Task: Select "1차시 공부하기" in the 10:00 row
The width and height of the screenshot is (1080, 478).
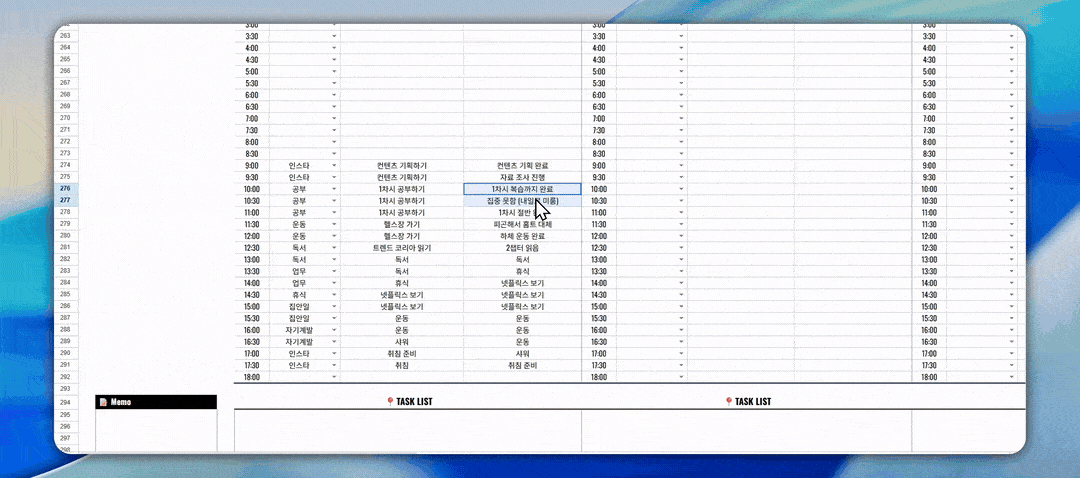Action: pos(402,189)
